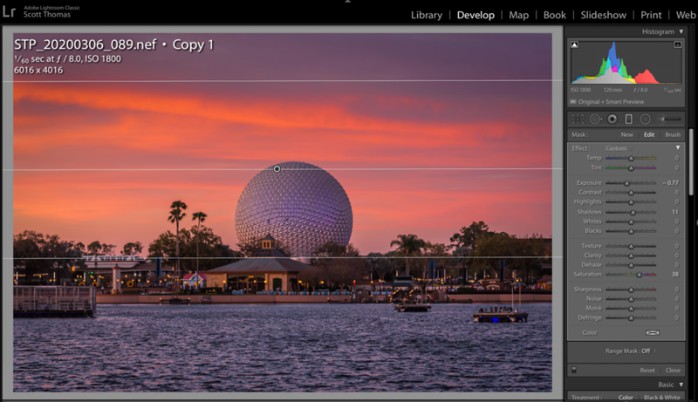Screen dimensions: 698x402
Task: Show the hidden top panel arrow
Action: 348,2
